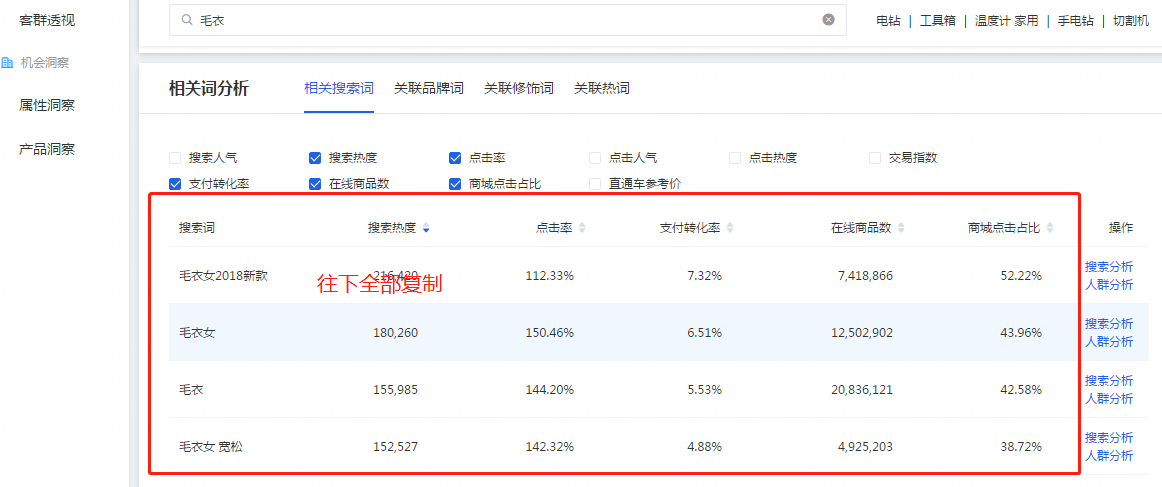1162x487 pixels.
Task: Sort by 点击率 column arrow
Action: point(582,228)
